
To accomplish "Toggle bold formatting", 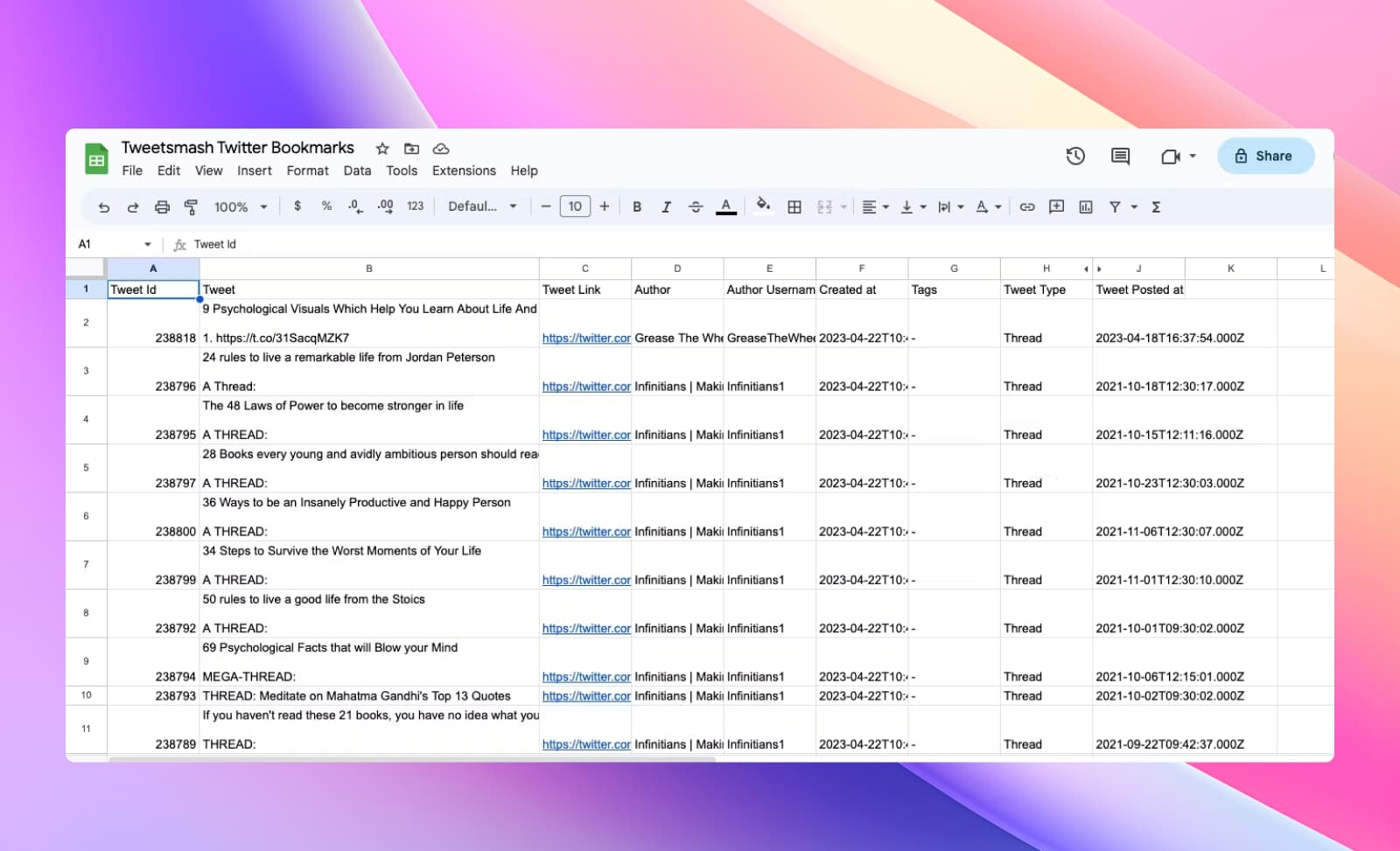I will click(637, 207).
